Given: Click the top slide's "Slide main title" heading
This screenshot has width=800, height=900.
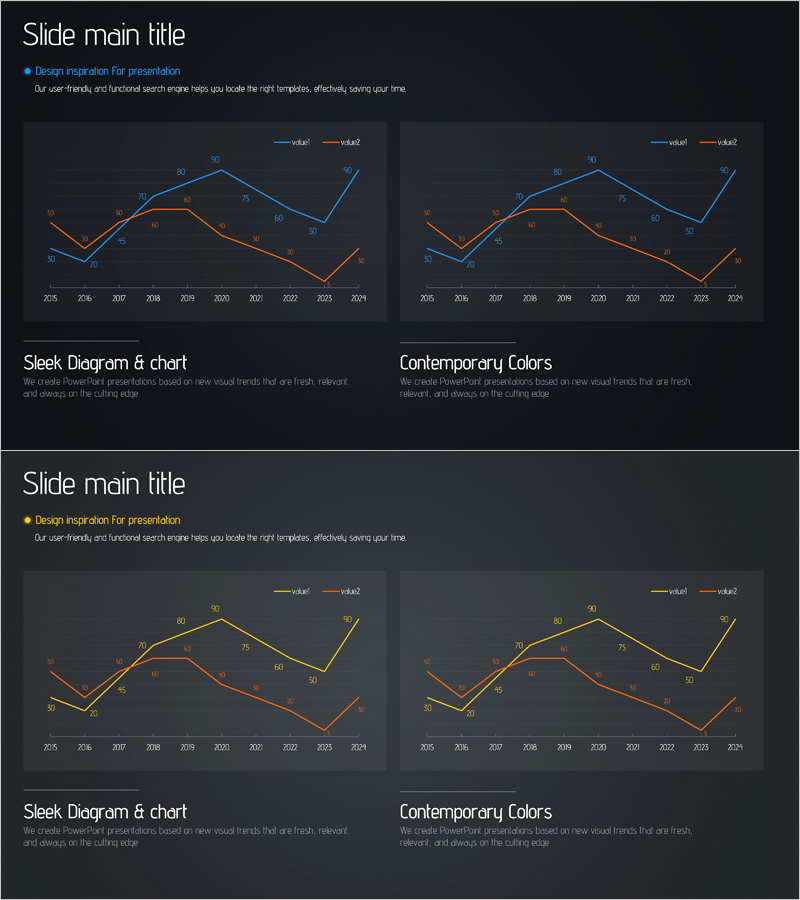Looking at the screenshot, I should coord(104,35).
